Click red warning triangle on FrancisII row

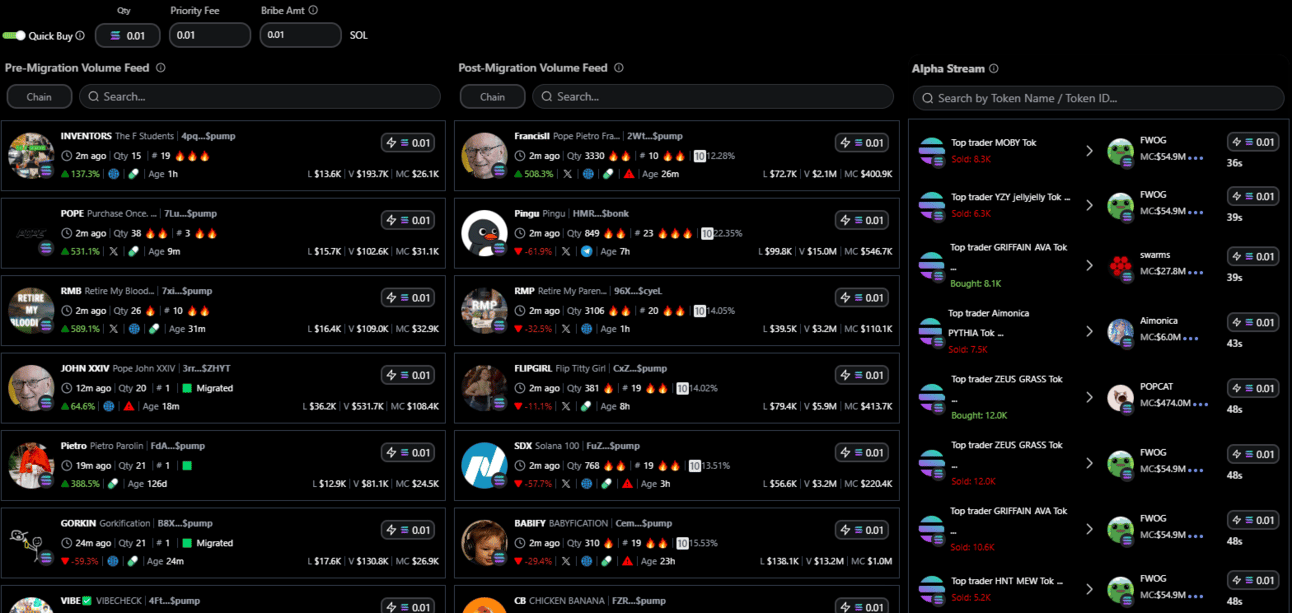tap(629, 174)
